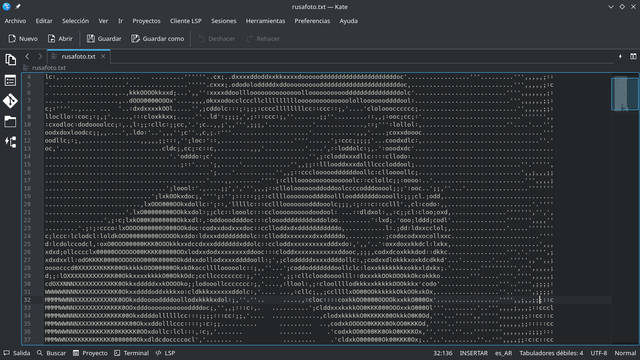The width and height of the screenshot is (640, 360).
Task: Open the document outline list icon in the left sidebar
Action: [x=10, y=80]
